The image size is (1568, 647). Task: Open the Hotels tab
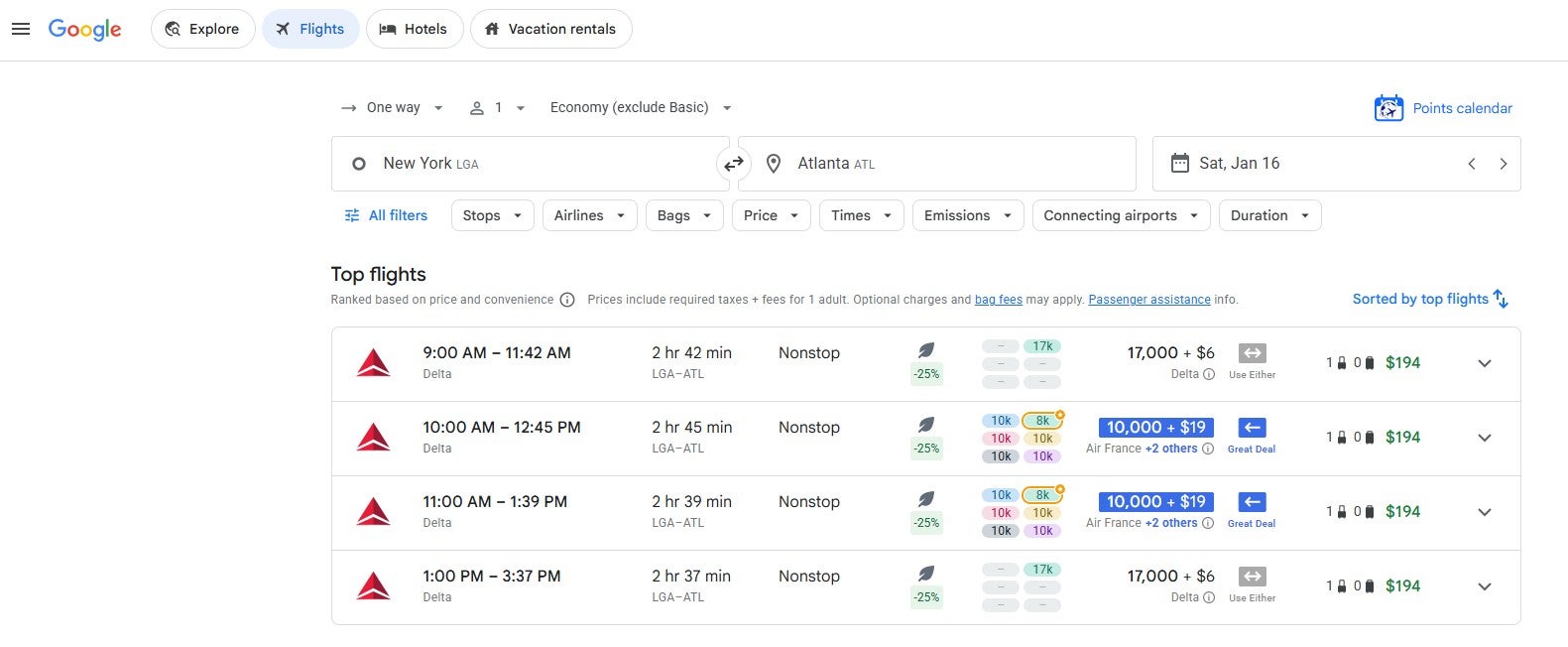414,29
